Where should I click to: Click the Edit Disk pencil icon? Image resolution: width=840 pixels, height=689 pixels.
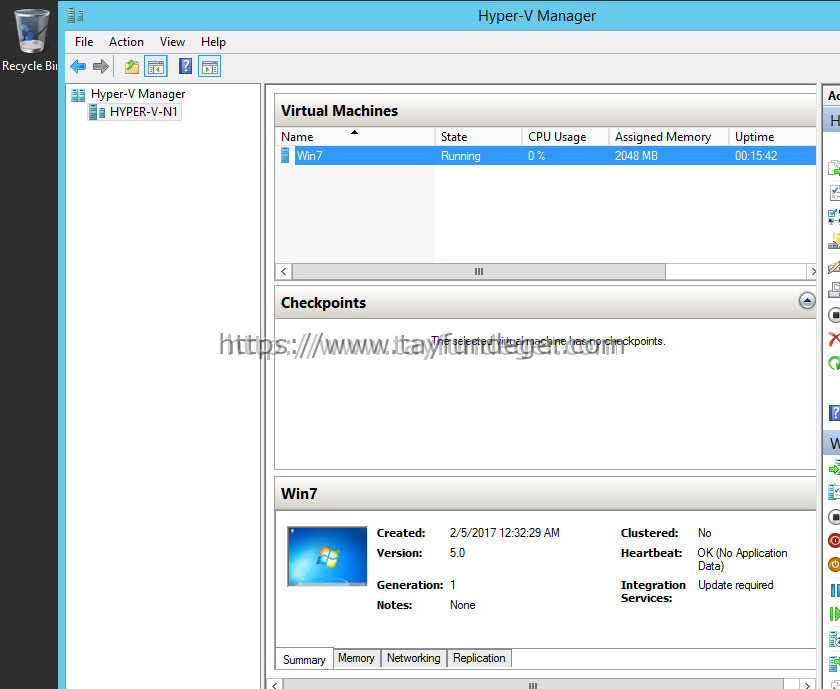834,266
